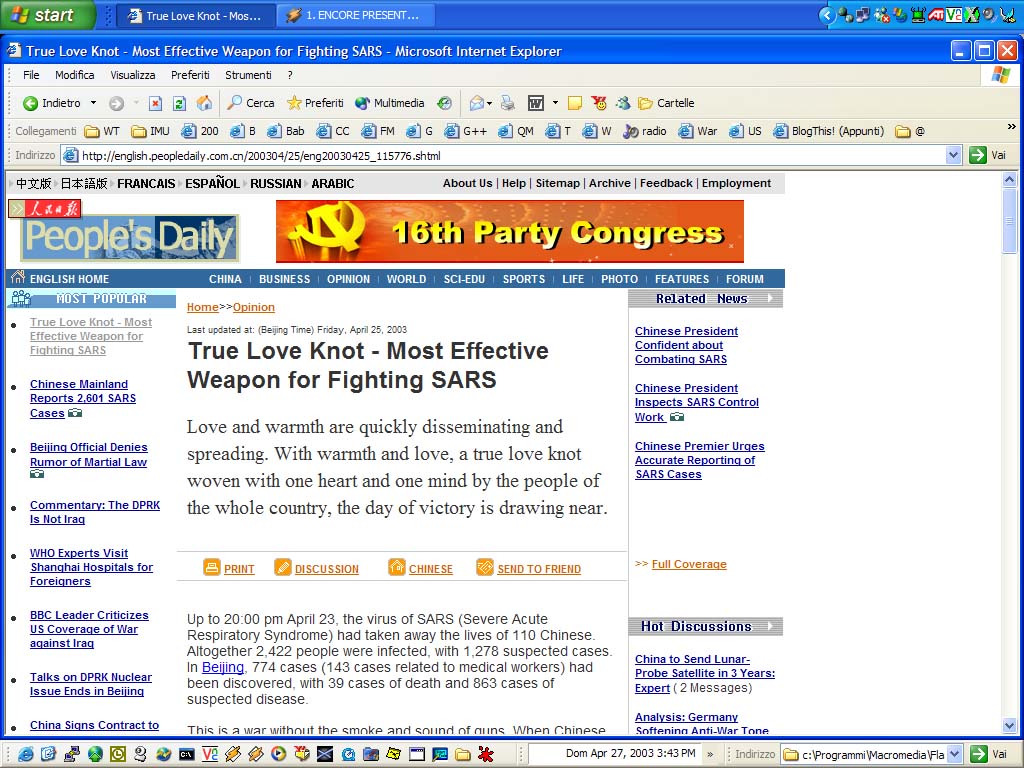Image resolution: width=1024 pixels, height=768 pixels.
Task: Click the article PRINT link icon
Action: coord(212,568)
